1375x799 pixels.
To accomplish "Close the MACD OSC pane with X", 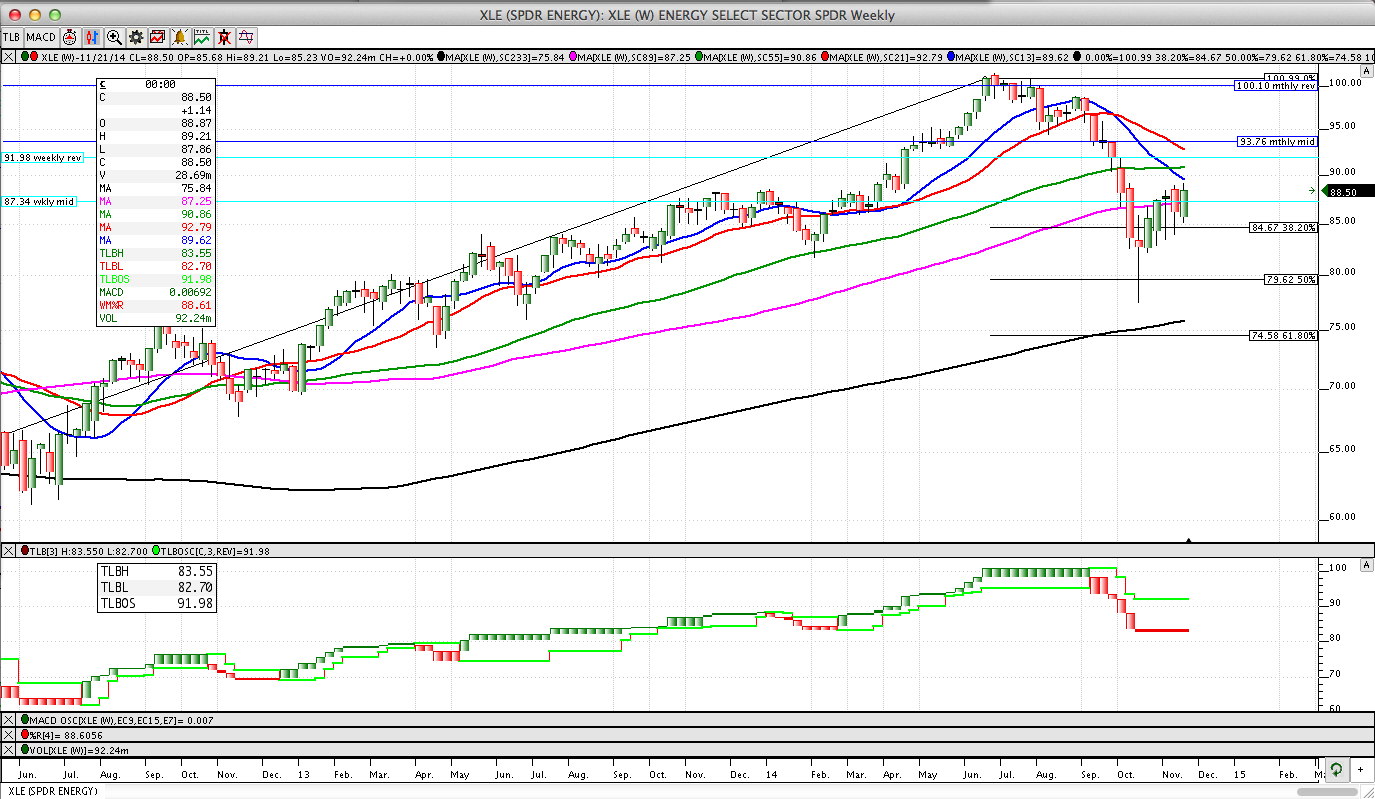I will [x=9, y=720].
